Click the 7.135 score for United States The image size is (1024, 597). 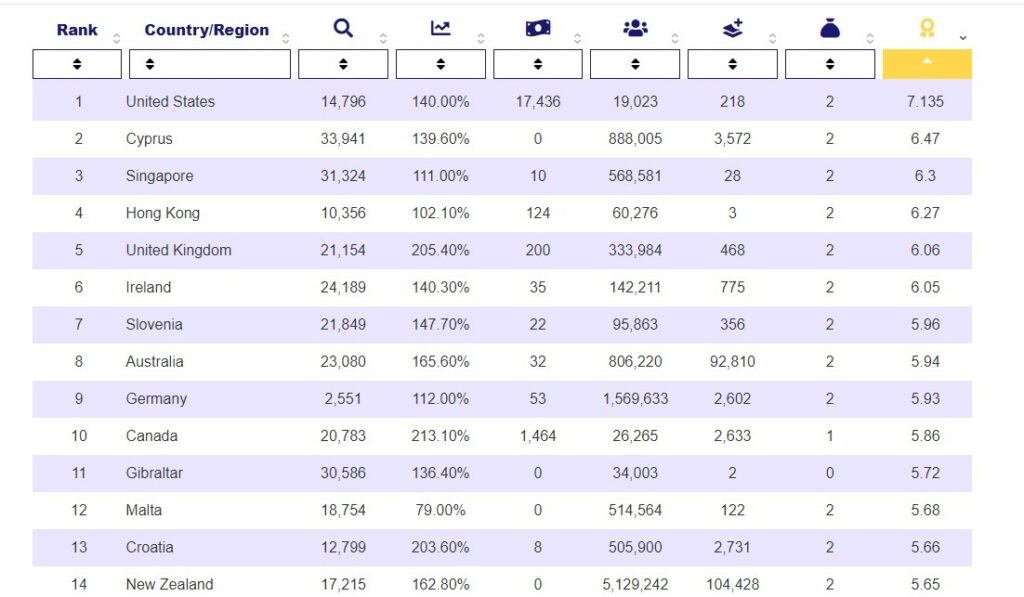[925, 101]
